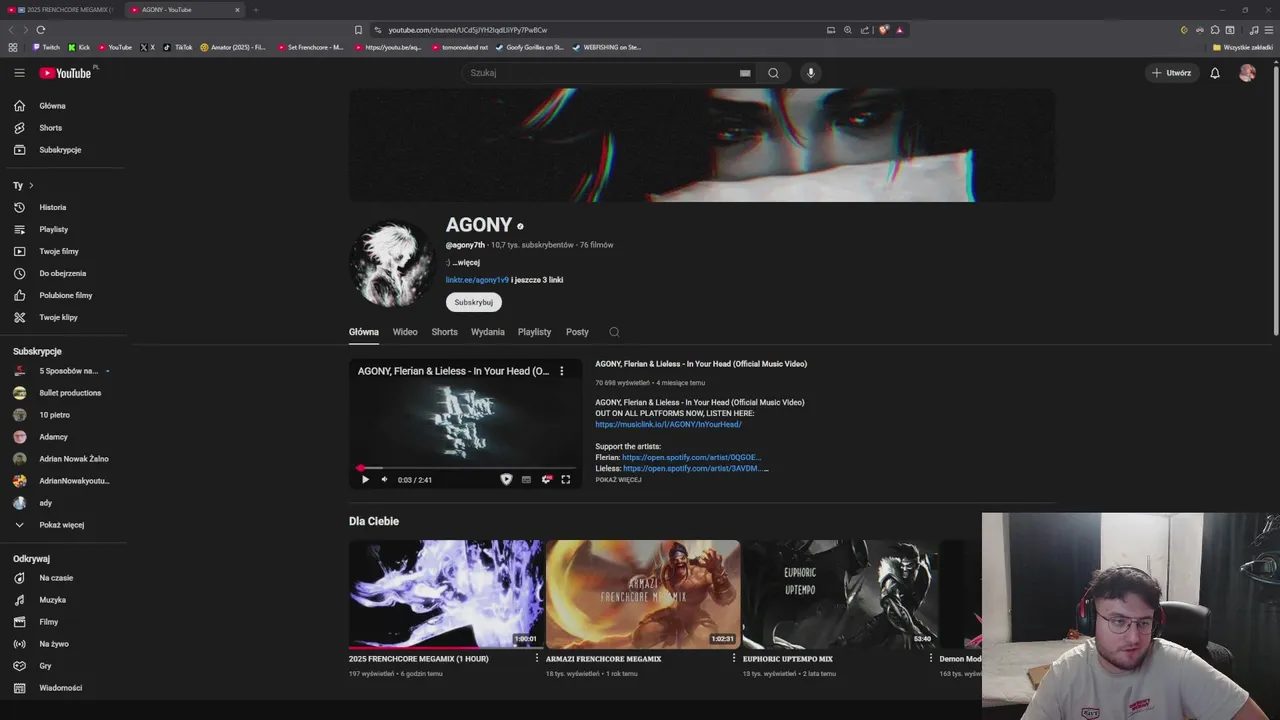Switch to the Shorts channel tab
The width and height of the screenshot is (1280, 720).
pyautogui.click(x=445, y=332)
